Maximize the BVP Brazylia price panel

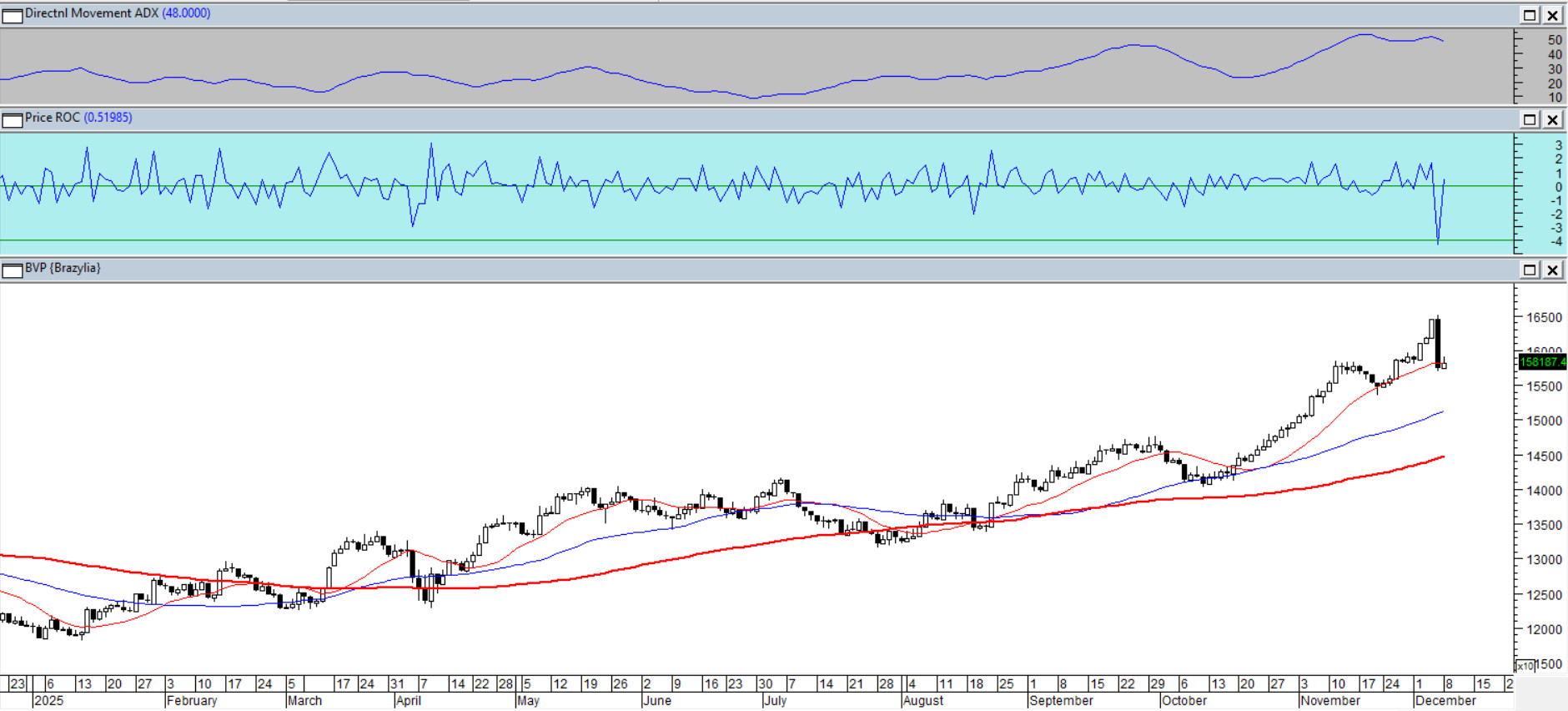click(x=1530, y=270)
